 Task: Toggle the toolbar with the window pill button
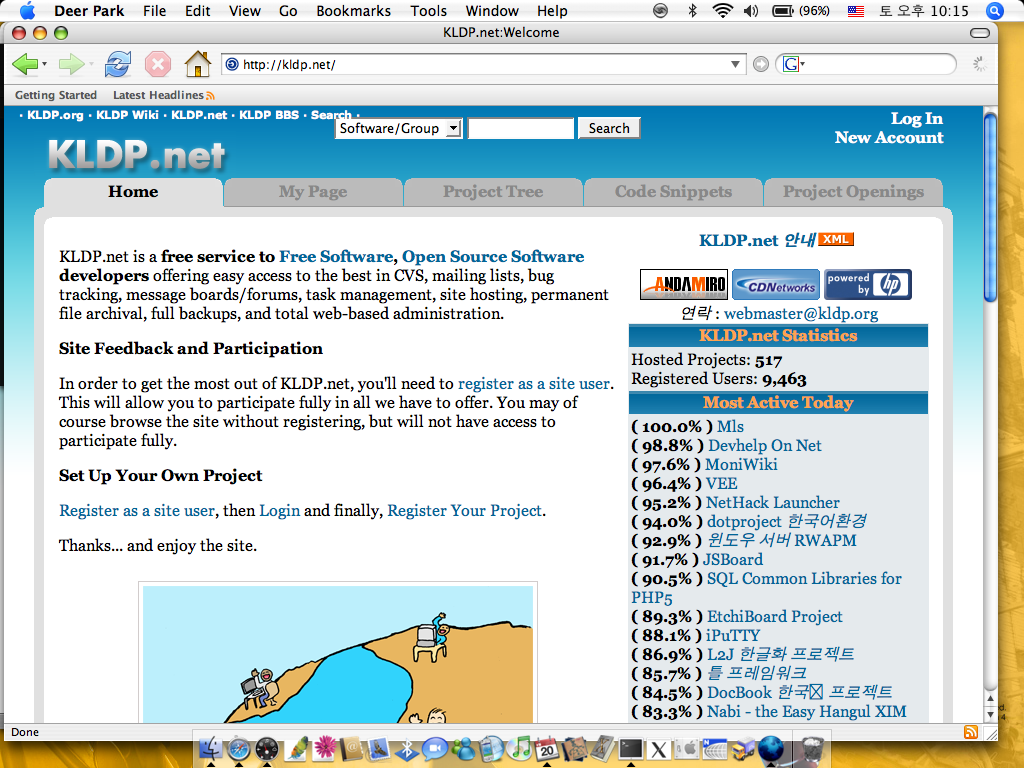(980, 33)
